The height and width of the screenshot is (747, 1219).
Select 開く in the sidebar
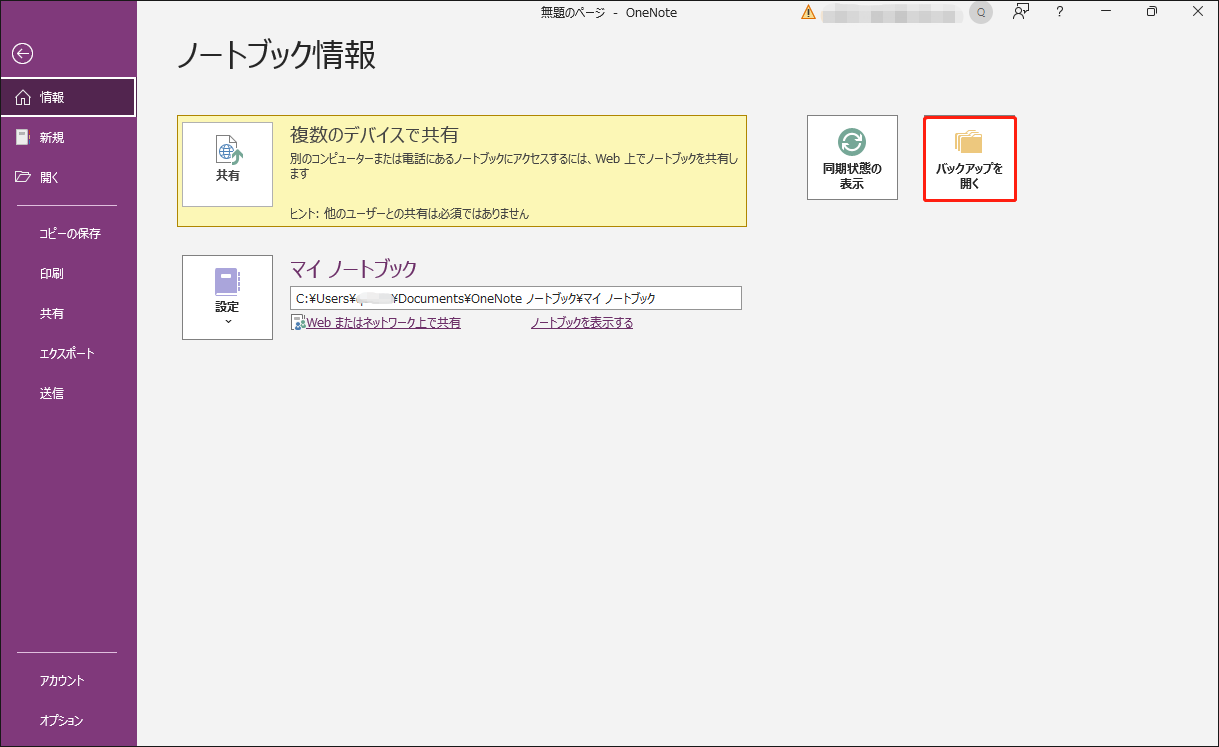(68, 177)
